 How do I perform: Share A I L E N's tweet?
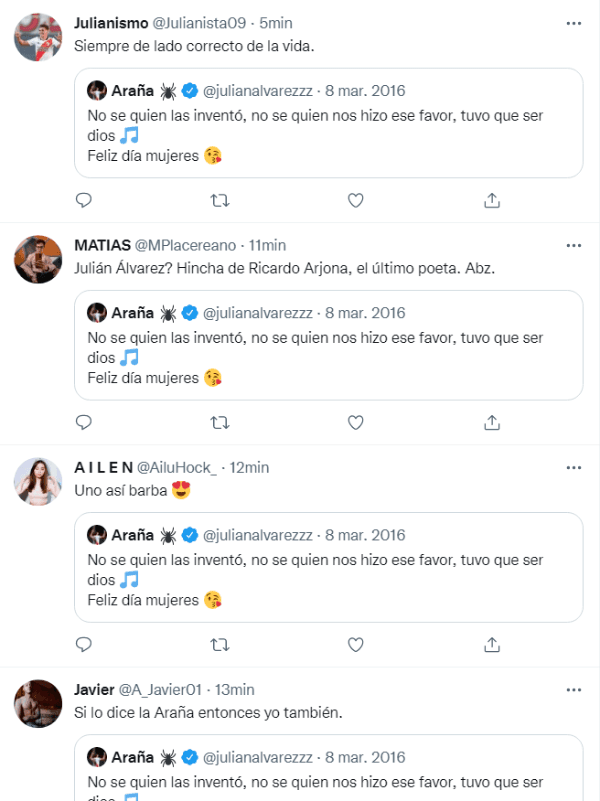pyautogui.click(x=491, y=644)
